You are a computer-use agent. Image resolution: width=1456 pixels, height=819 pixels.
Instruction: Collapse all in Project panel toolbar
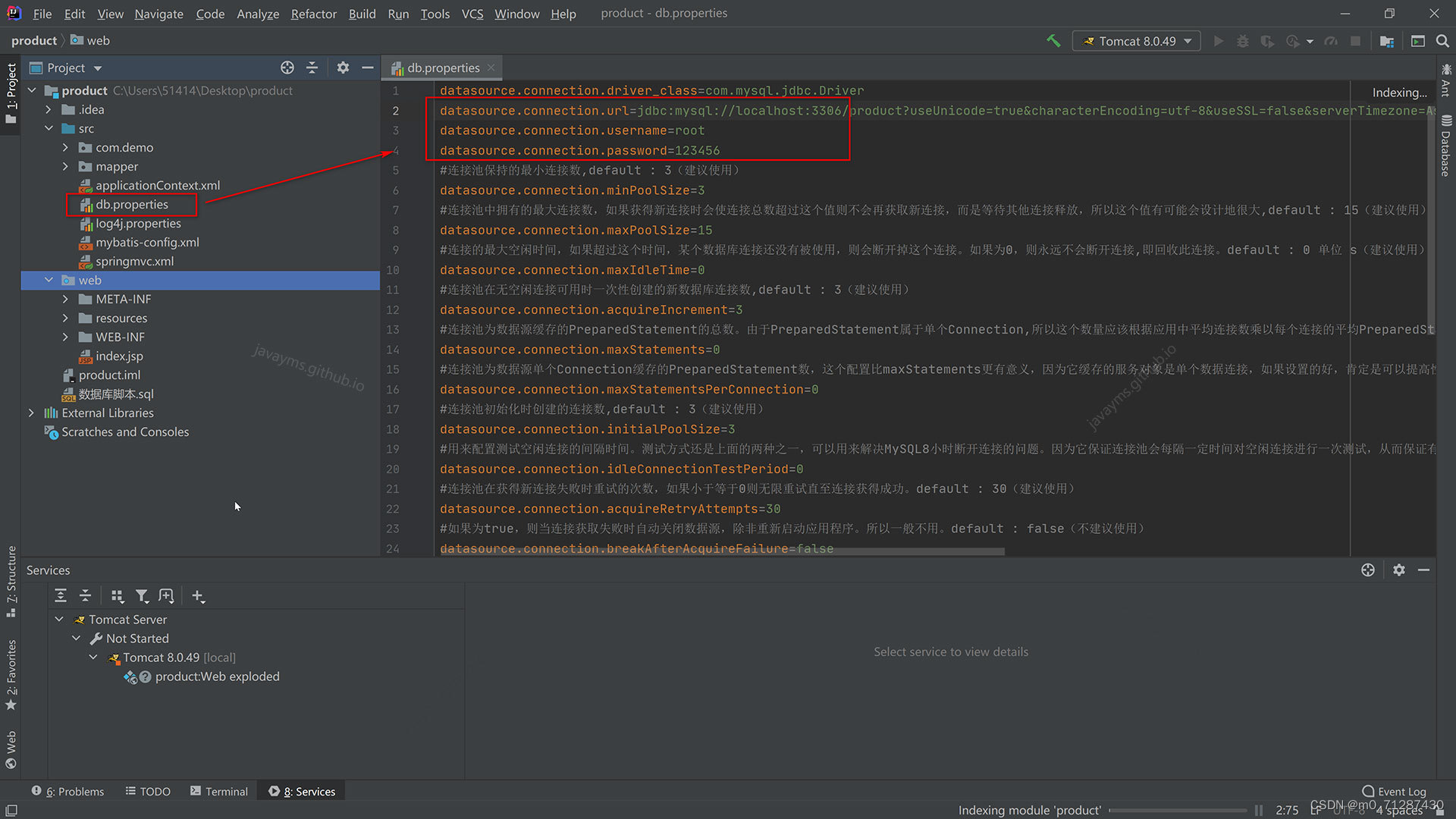pos(312,67)
